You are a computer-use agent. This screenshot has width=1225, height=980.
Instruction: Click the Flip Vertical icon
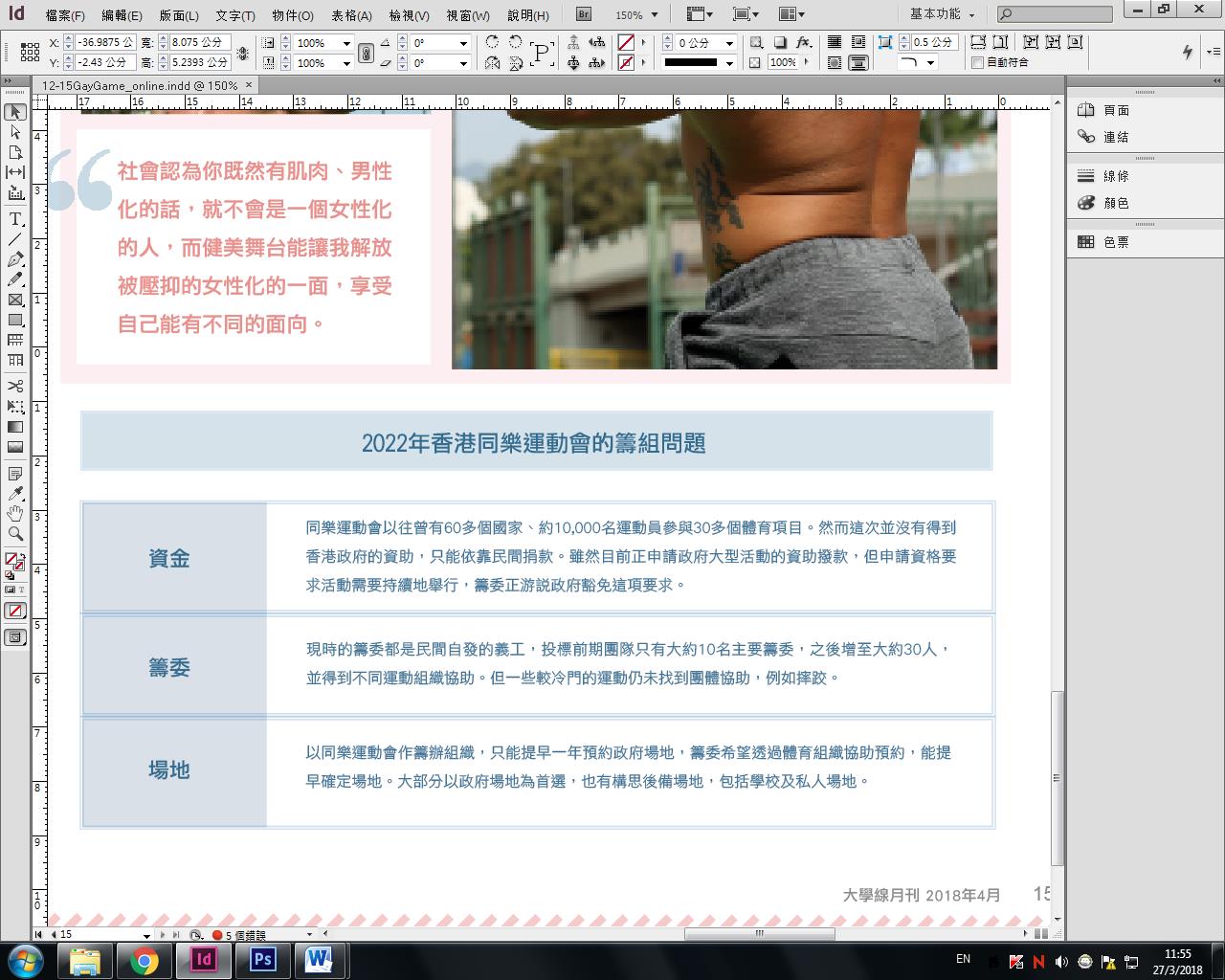pos(516,63)
